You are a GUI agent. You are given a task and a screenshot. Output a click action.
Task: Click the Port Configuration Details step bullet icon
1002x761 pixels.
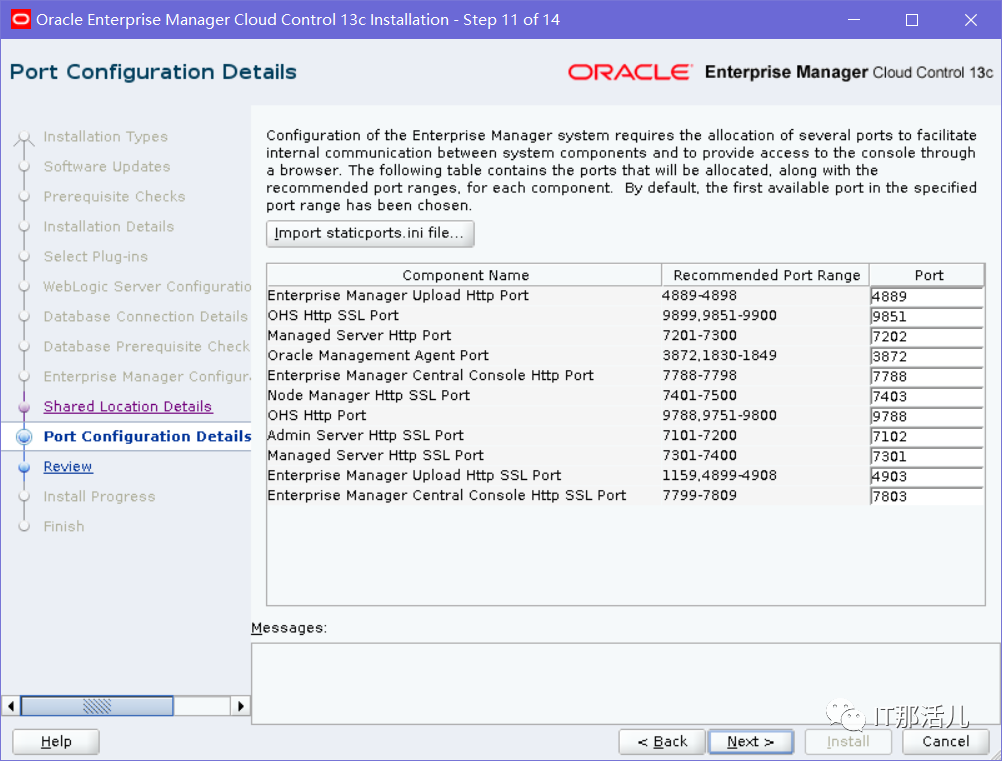pos(24,437)
